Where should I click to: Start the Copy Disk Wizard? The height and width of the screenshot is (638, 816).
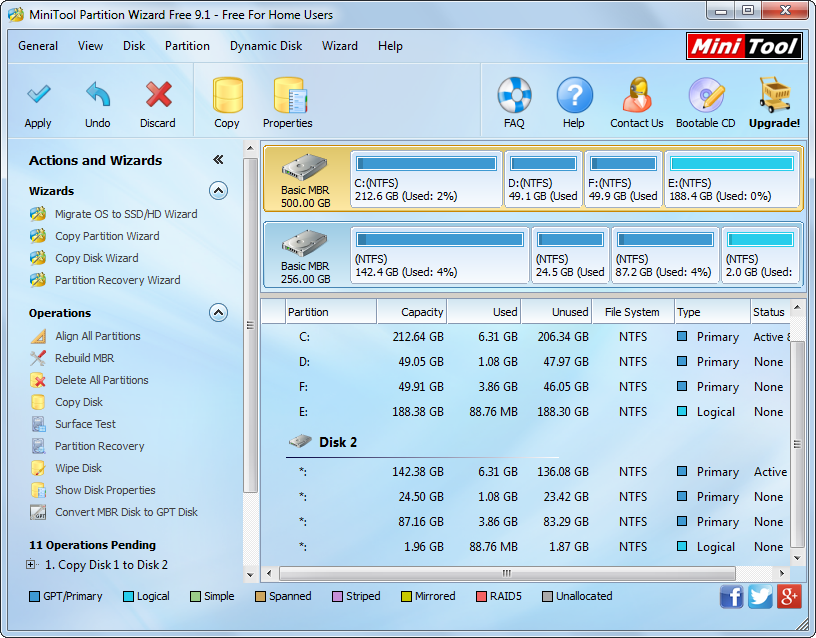coord(97,258)
